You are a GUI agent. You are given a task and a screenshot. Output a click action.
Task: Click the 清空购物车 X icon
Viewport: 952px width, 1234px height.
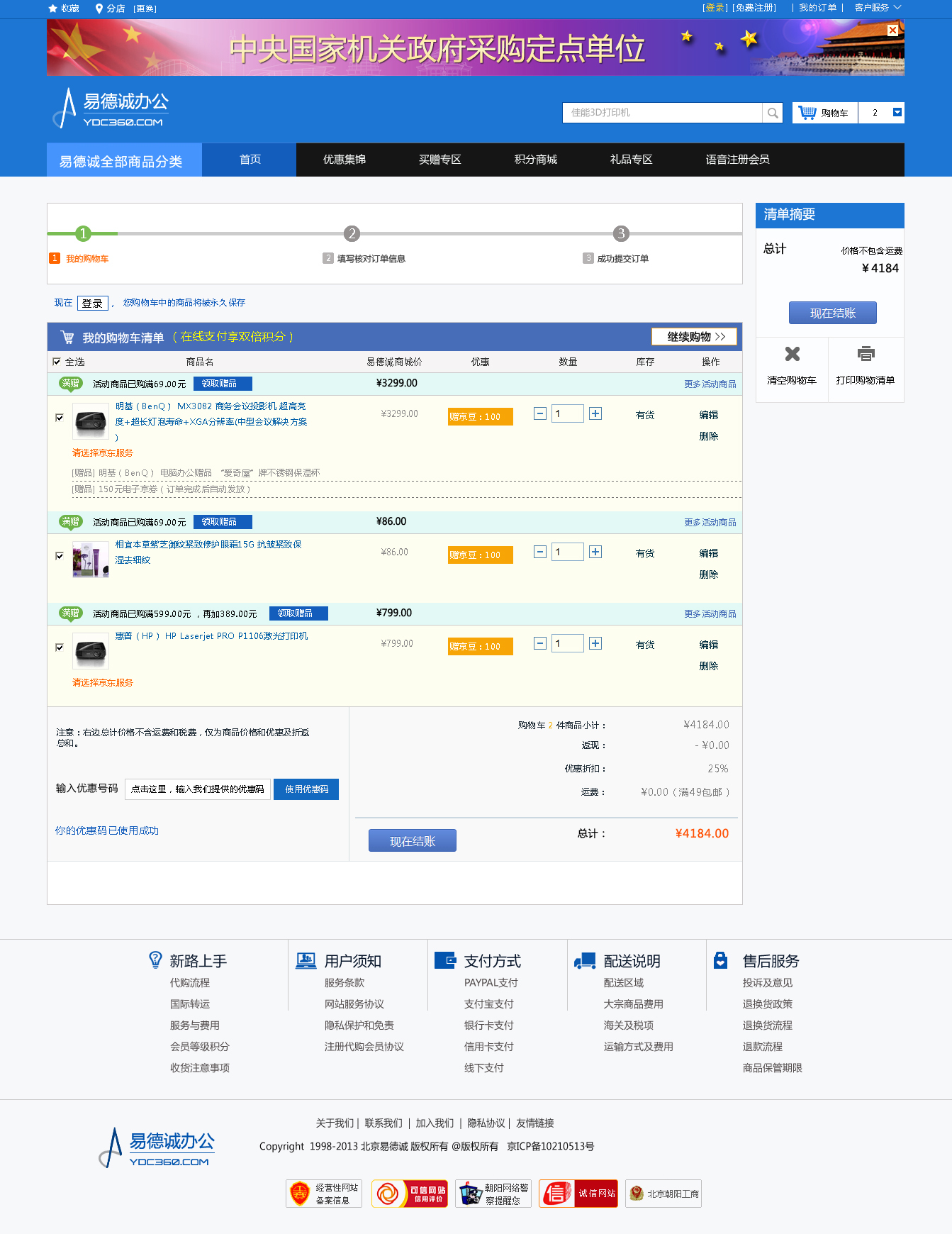tap(793, 354)
